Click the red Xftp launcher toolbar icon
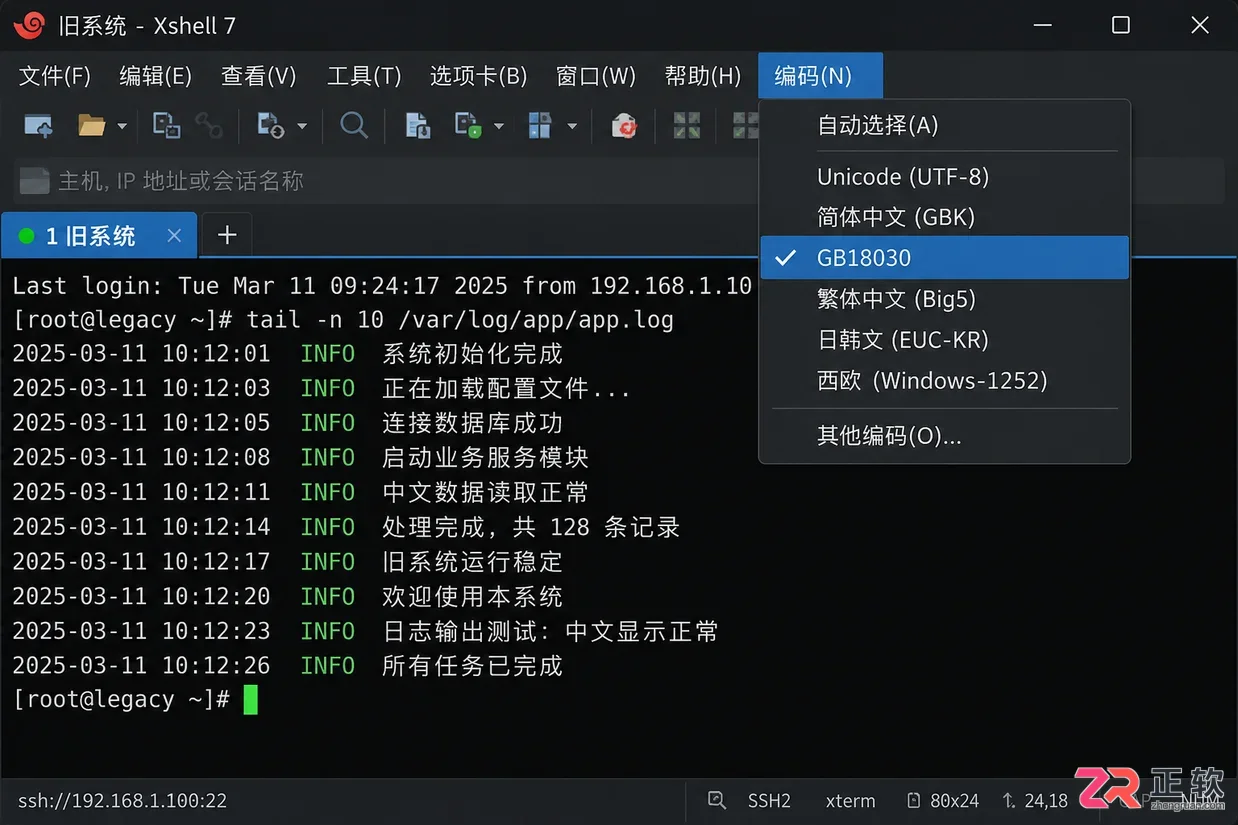Image resolution: width=1238 pixels, height=825 pixels. click(x=625, y=126)
